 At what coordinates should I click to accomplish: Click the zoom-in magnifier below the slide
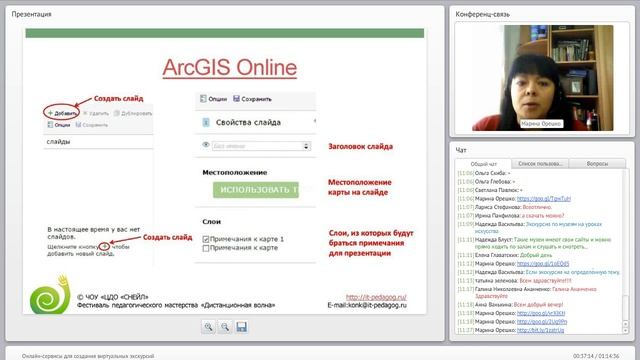[x=209, y=327]
